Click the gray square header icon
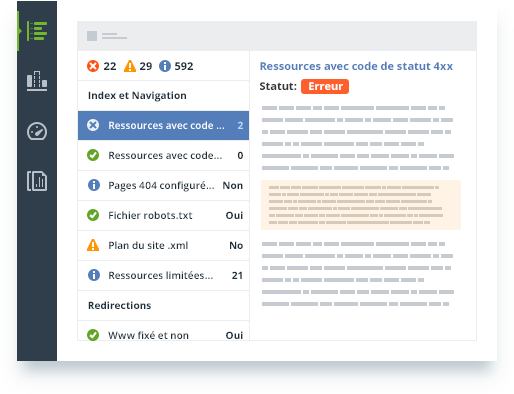This screenshot has height=394, width=514. click(92, 36)
